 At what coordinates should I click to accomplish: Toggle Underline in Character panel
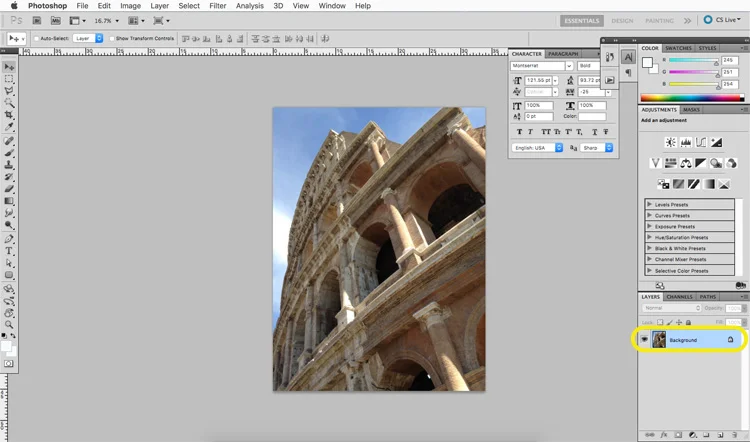pos(595,132)
